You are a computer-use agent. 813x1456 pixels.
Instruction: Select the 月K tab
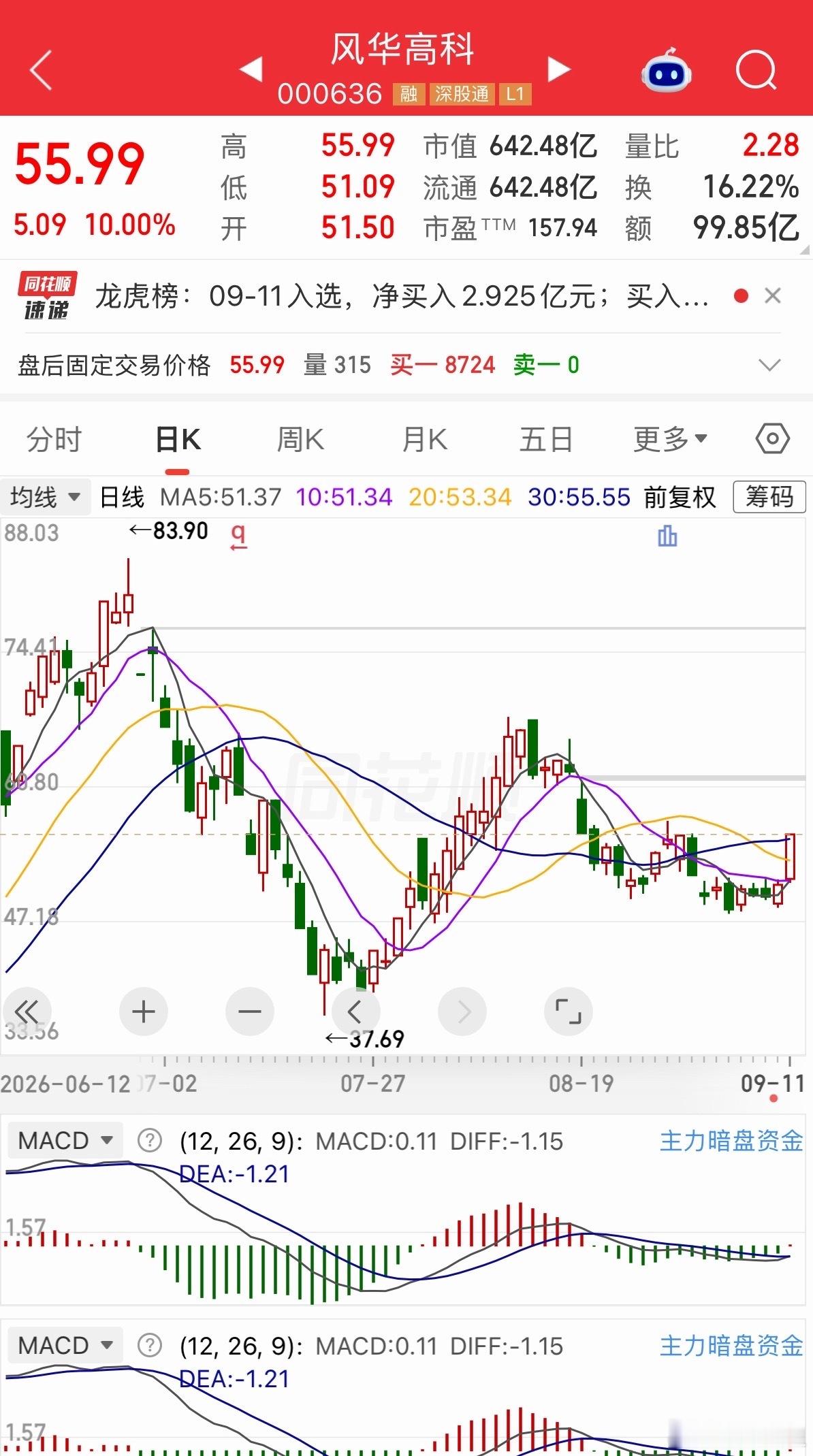tap(424, 439)
